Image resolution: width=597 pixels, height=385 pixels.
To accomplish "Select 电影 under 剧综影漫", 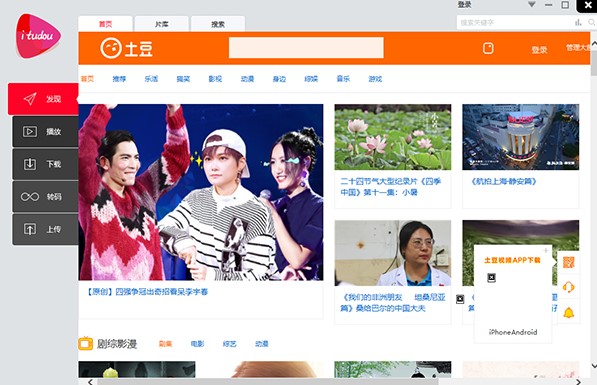I will point(197,344).
